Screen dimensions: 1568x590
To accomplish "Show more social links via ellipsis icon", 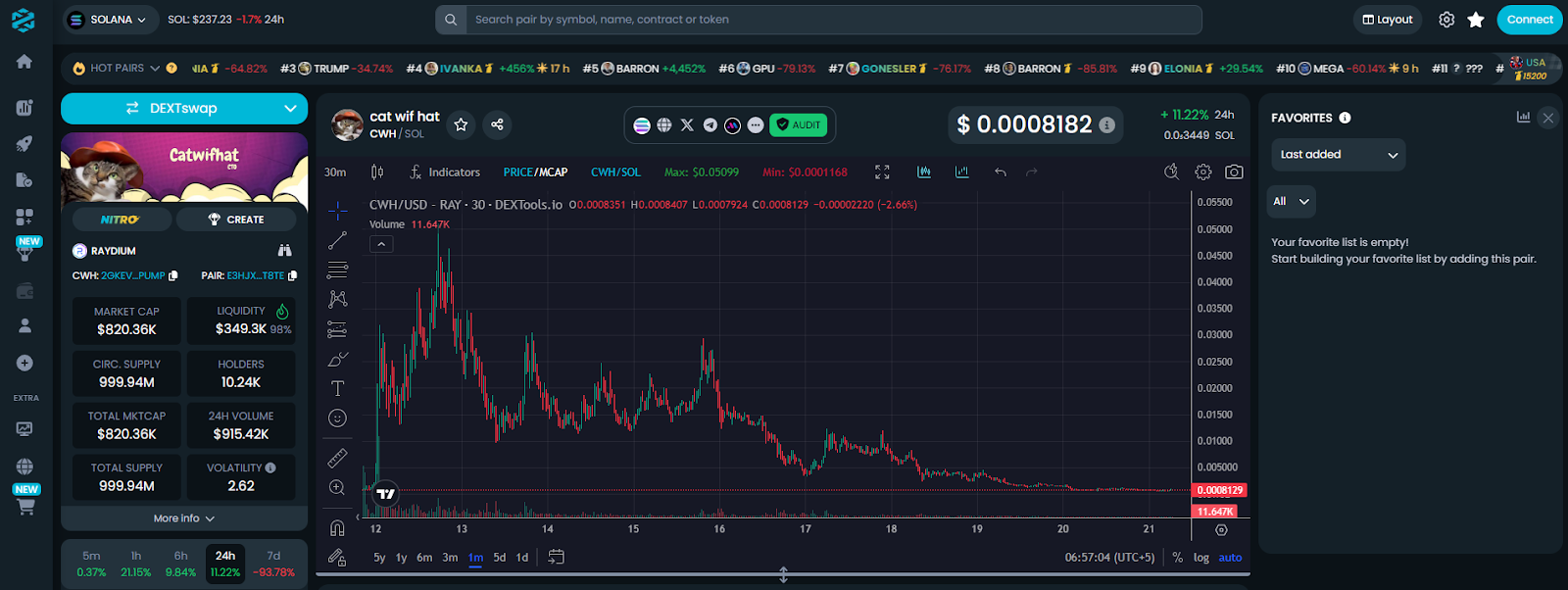I will click(x=755, y=125).
